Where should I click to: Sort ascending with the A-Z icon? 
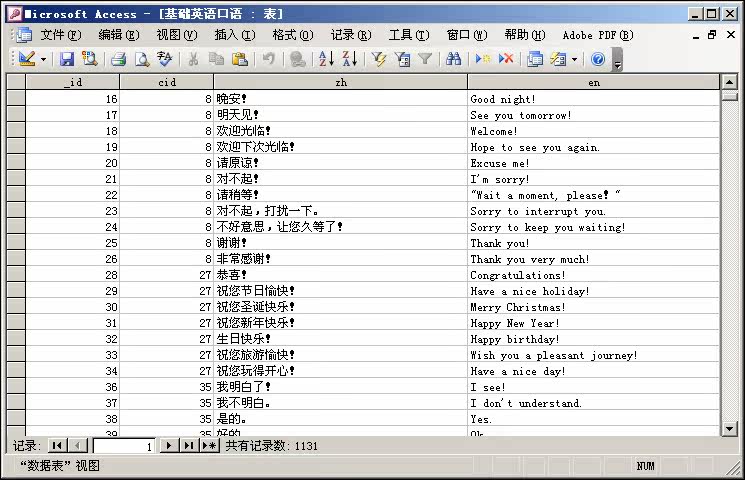pos(326,59)
